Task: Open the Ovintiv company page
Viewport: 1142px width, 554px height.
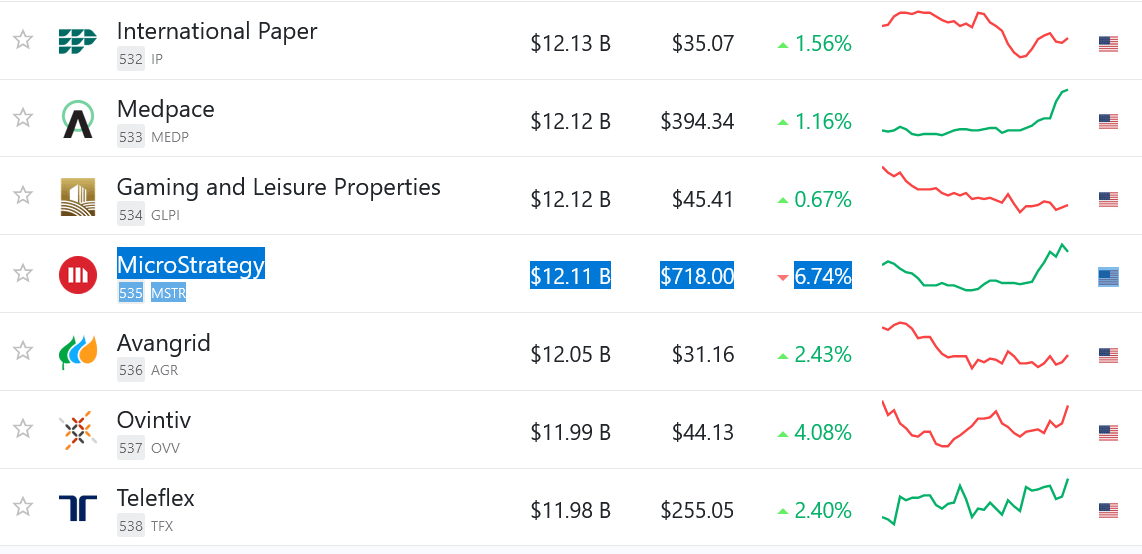Action: click(x=154, y=420)
